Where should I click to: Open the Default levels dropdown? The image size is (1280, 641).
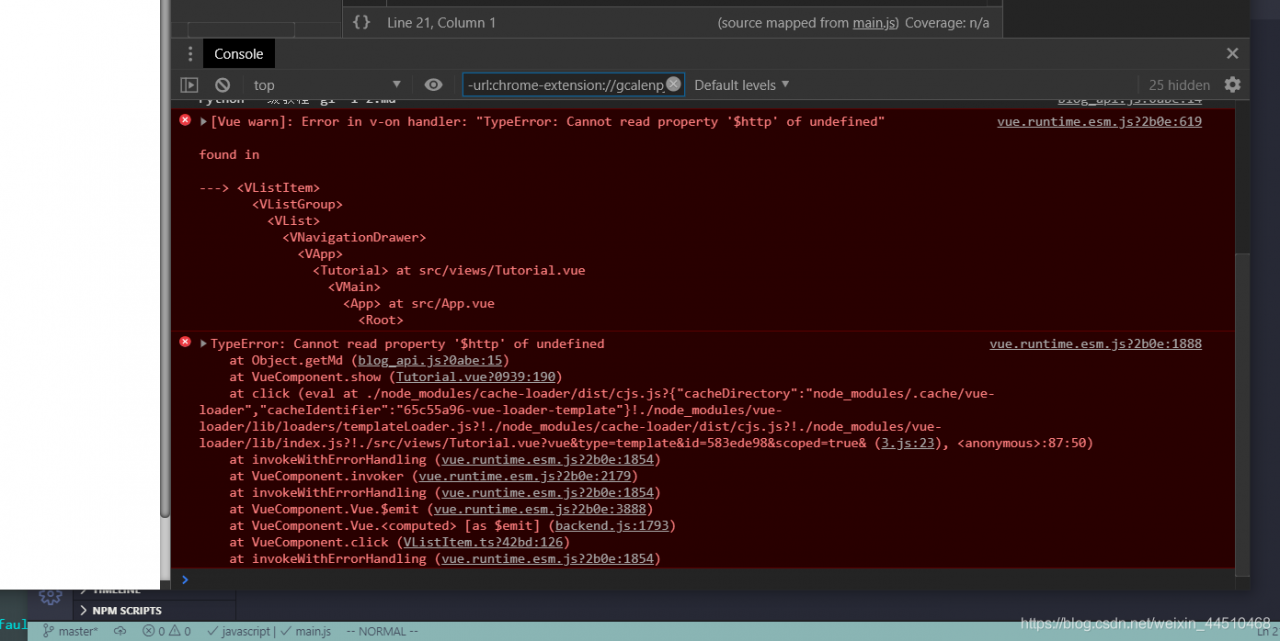pyautogui.click(x=741, y=85)
